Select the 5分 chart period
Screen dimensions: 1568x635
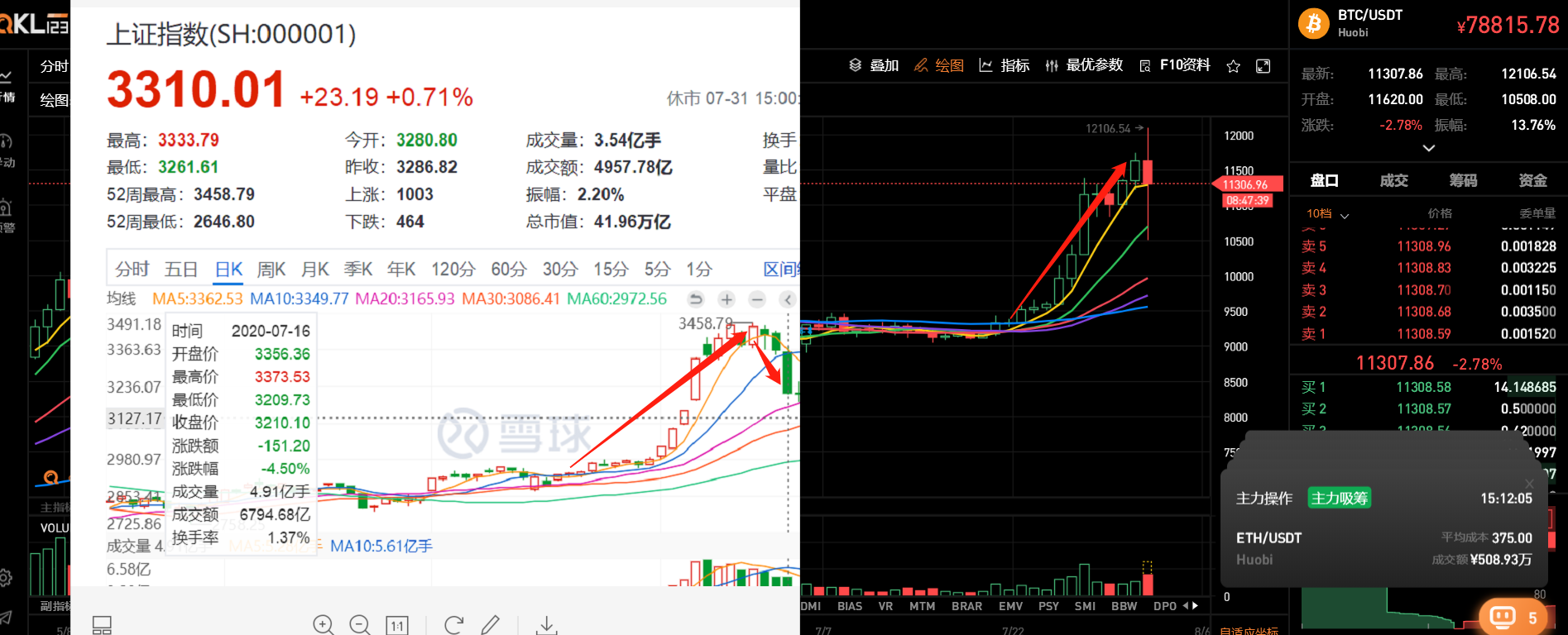[x=657, y=270]
